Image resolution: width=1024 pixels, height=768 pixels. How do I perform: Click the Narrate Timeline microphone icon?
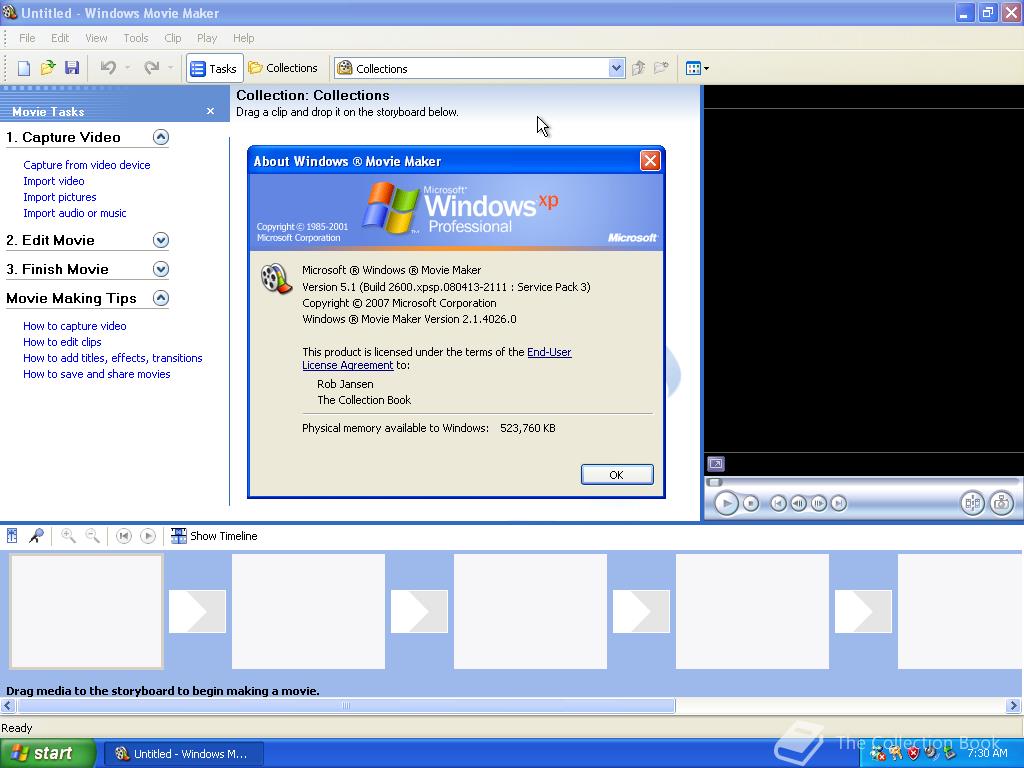pos(36,536)
